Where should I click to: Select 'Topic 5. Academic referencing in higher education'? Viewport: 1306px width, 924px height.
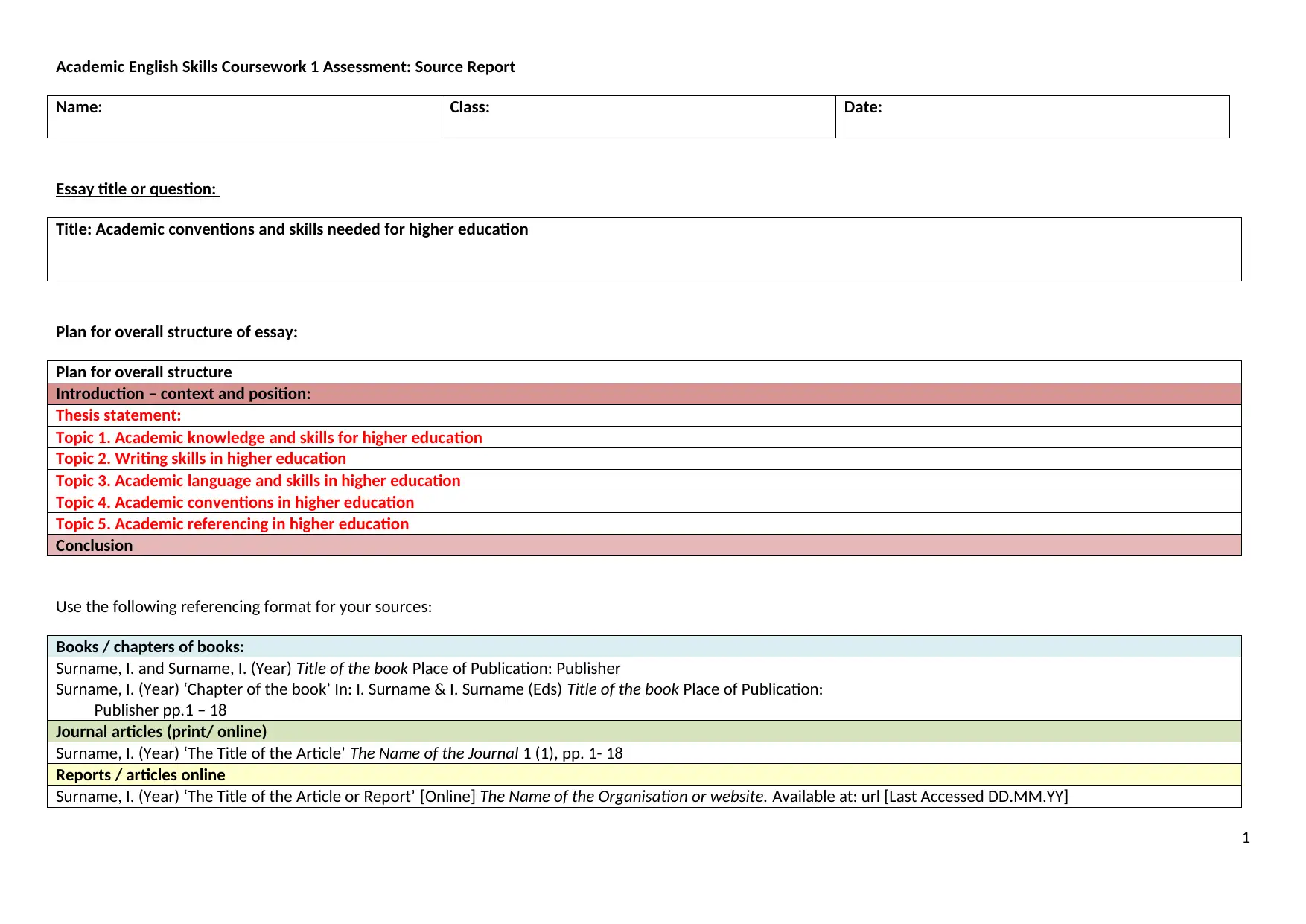point(644,523)
